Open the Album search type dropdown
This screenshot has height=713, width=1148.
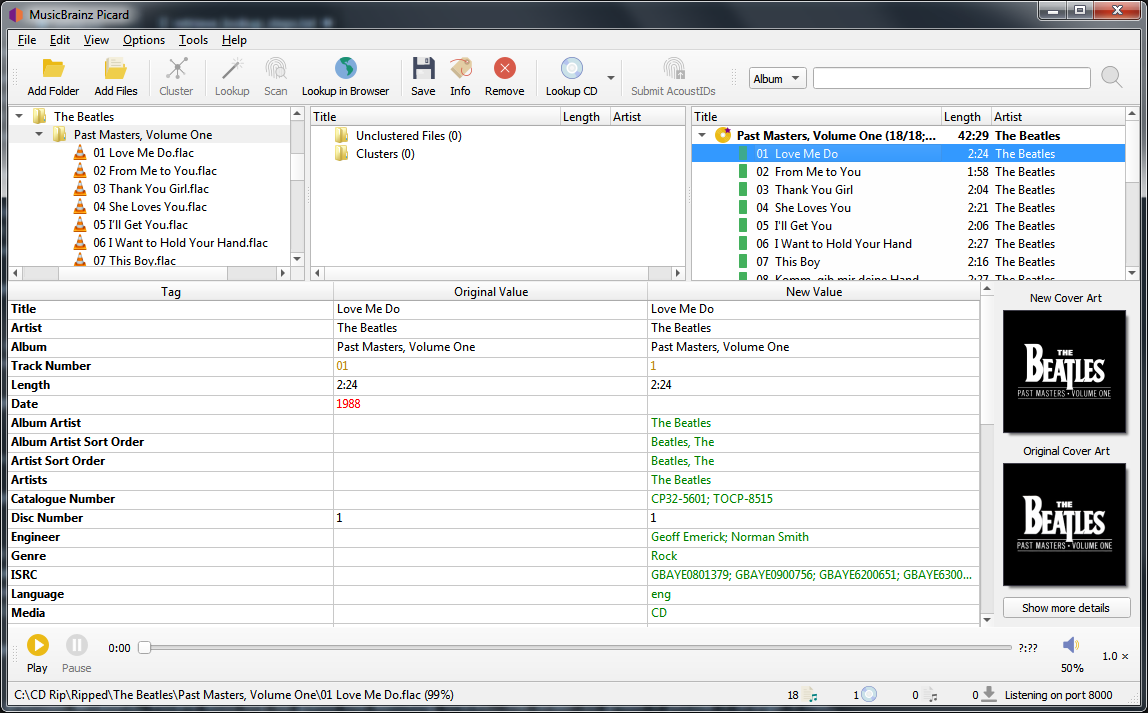coord(777,78)
